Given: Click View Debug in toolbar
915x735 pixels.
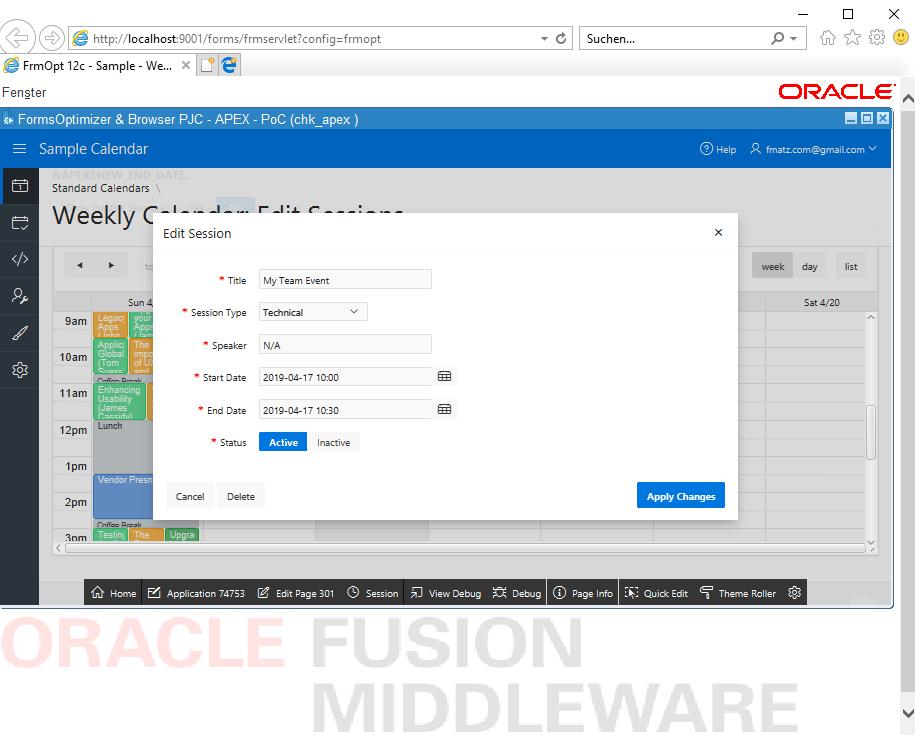Looking at the screenshot, I should 446,593.
